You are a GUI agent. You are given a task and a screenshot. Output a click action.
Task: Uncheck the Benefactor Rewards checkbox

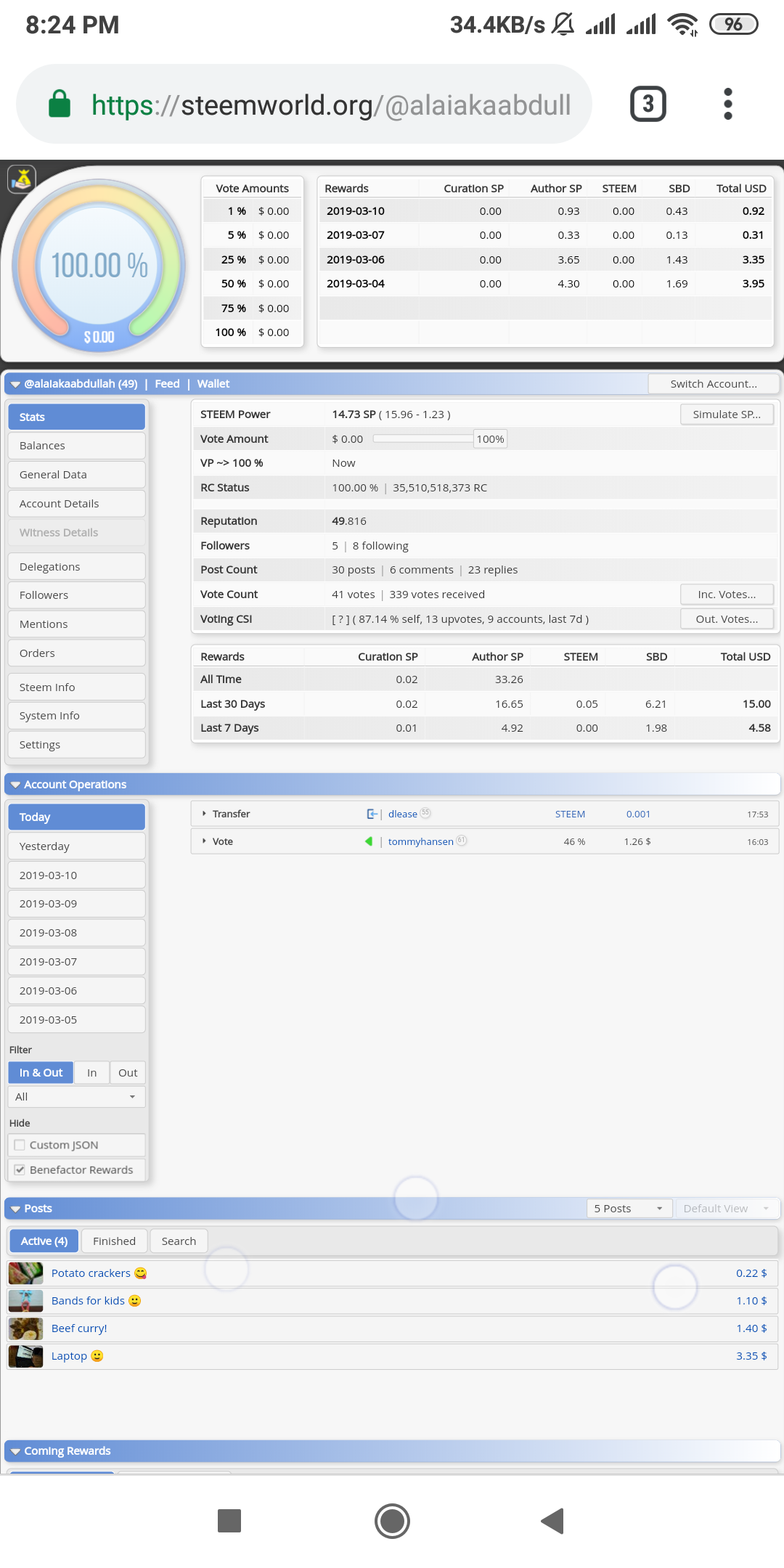20,1169
